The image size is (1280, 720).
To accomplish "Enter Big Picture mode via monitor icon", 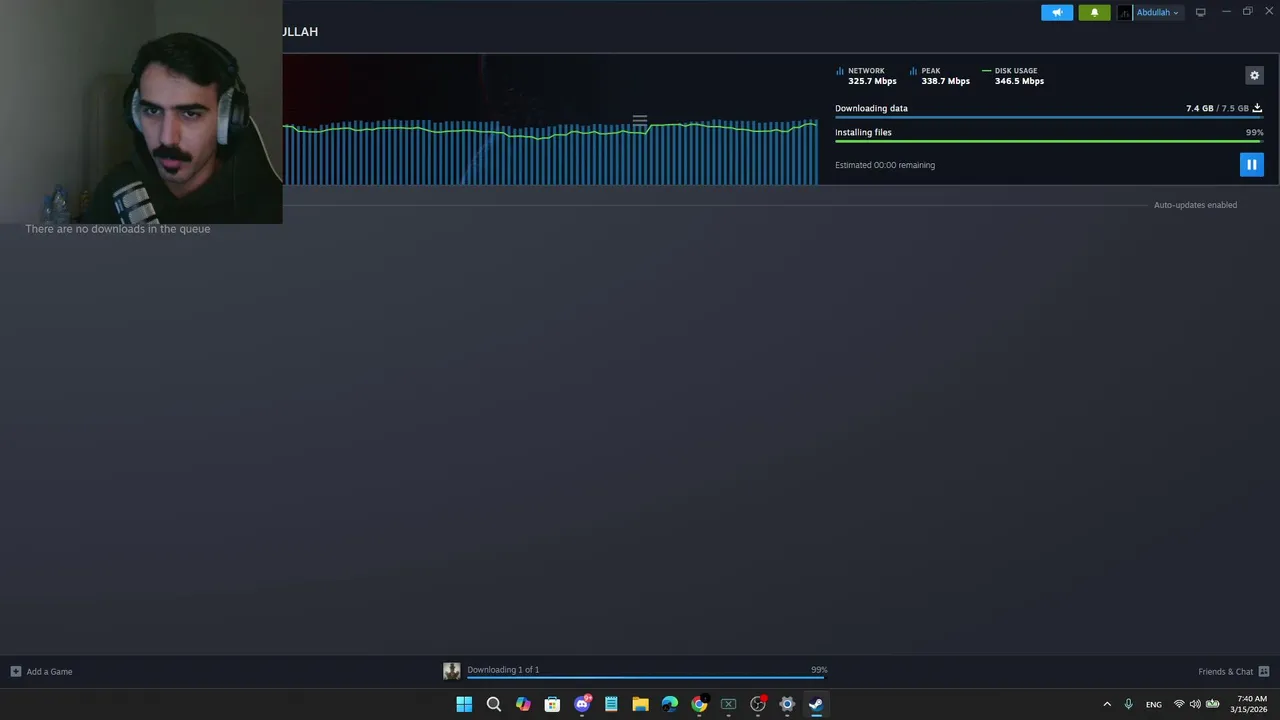I will (x=1200, y=12).
